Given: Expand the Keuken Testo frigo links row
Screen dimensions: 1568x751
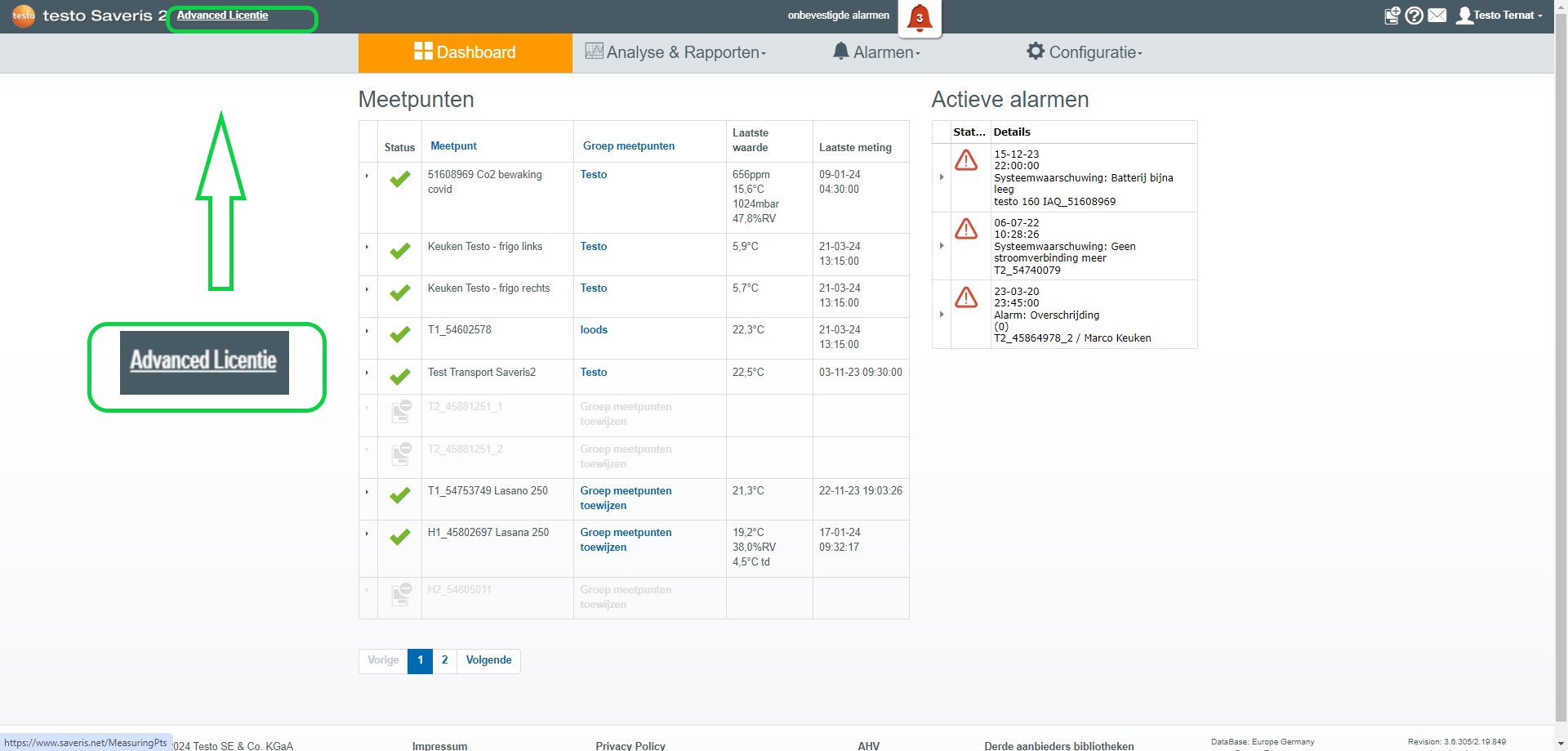Looking at the screenshot, I should click(x=367, y=247).
